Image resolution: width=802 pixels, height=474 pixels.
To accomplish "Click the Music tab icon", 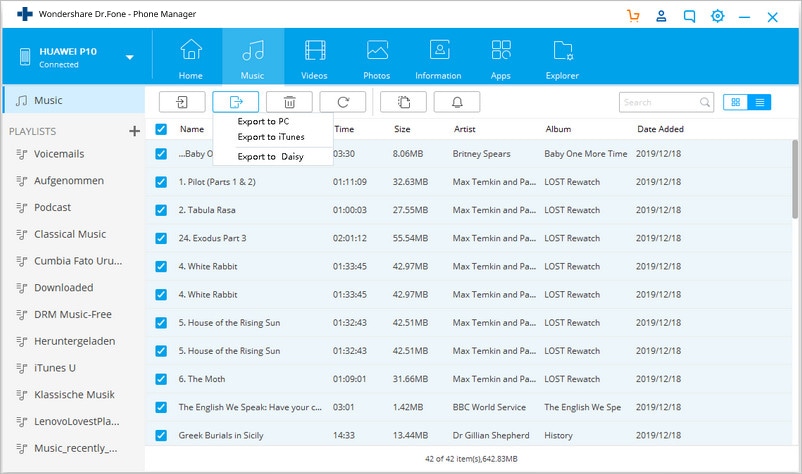I will coord(253,51).
